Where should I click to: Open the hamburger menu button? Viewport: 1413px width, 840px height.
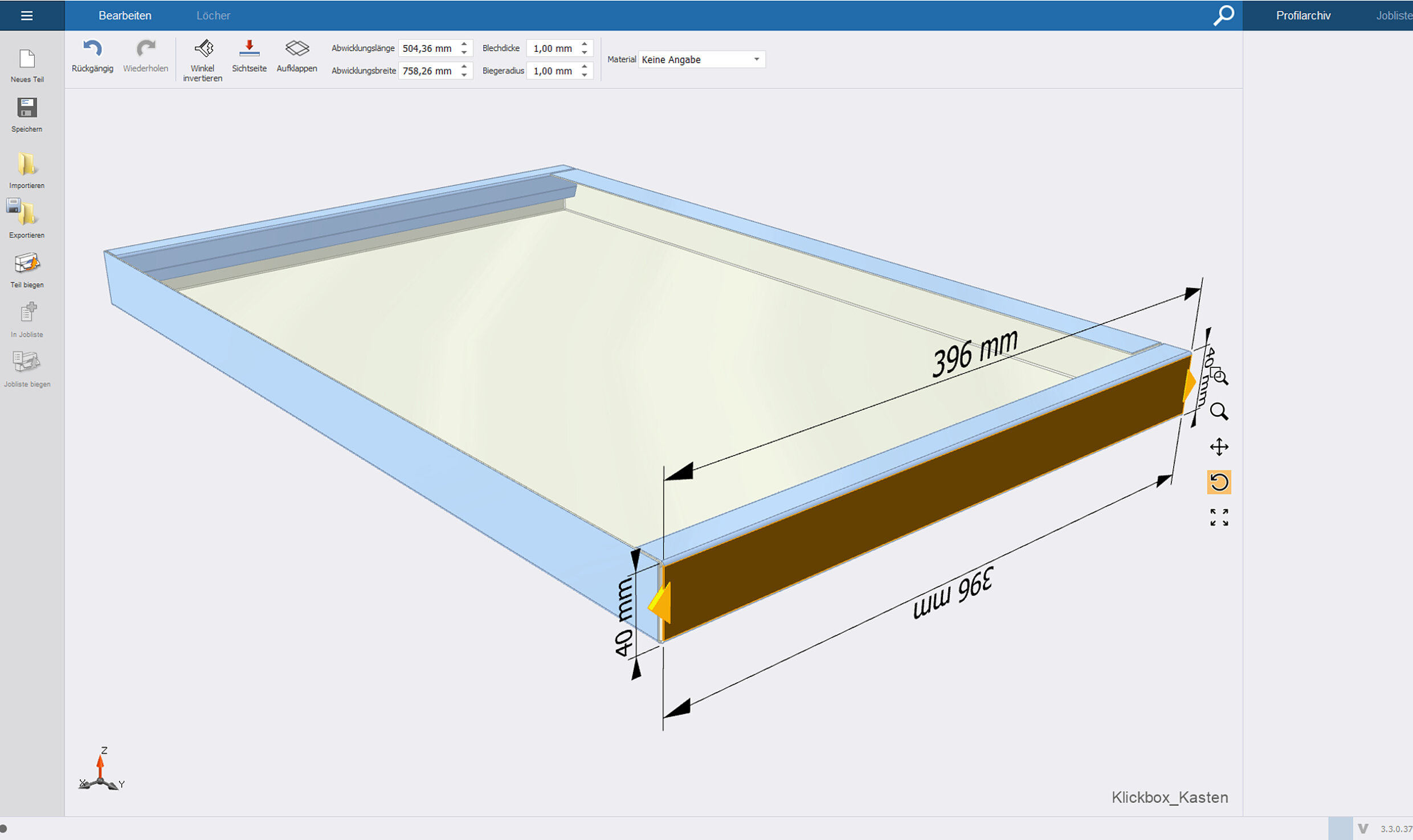[x=27, y=15]
